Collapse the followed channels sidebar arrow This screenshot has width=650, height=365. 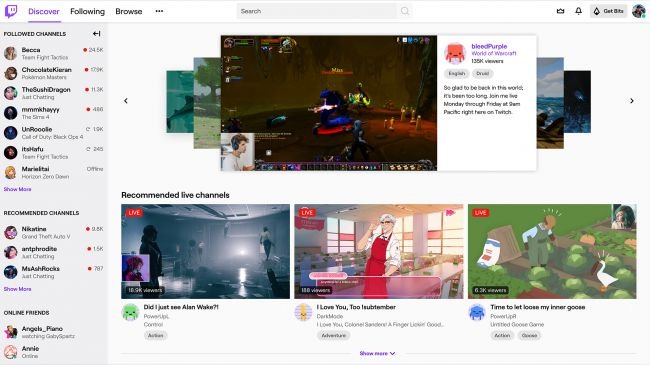97,34
